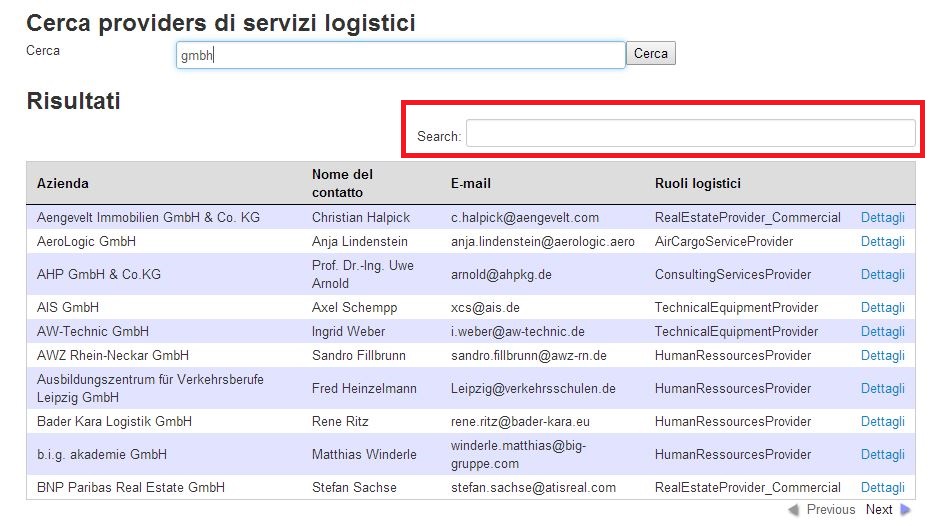Open Dettagli for Aengevelt Immobilien GmbH
Screen dimensions: 930x526
click(x=883, y=218)
